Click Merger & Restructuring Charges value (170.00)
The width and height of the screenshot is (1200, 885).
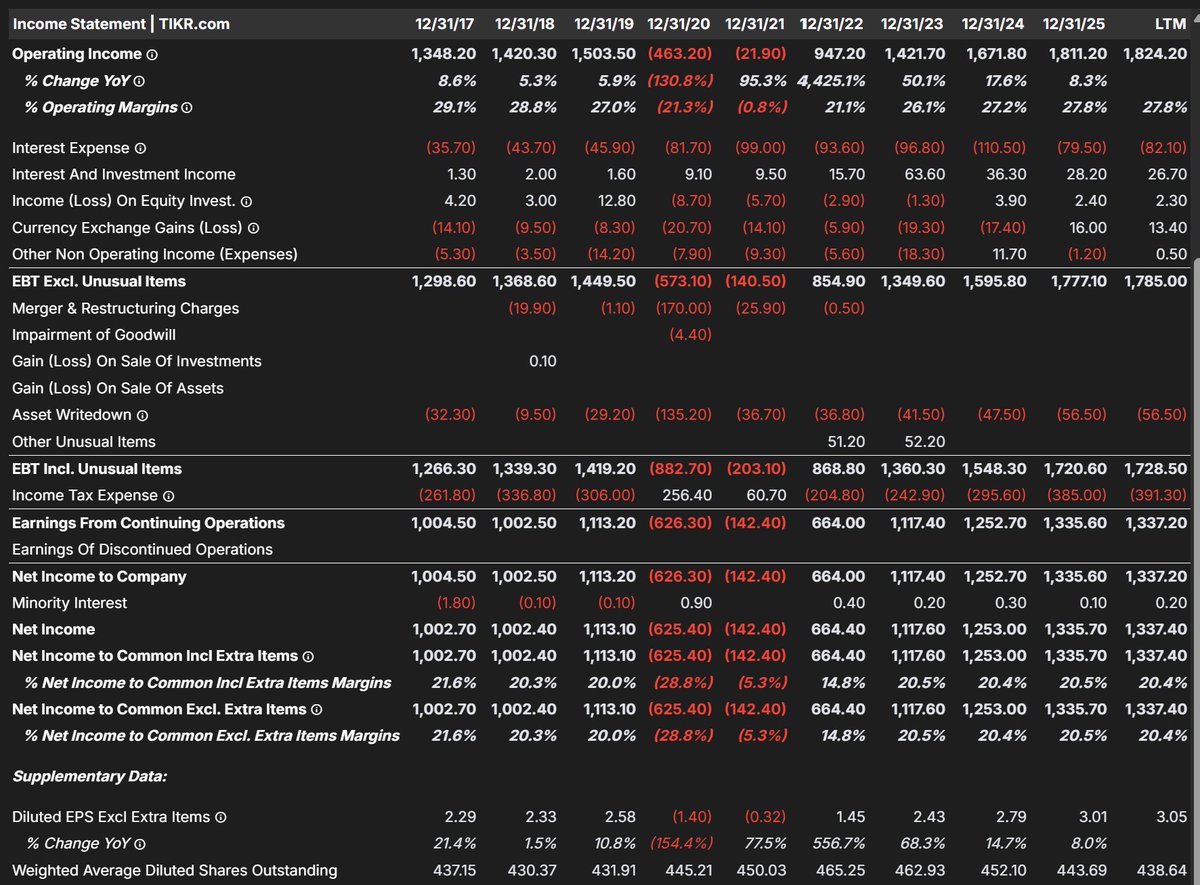point(684,308)
